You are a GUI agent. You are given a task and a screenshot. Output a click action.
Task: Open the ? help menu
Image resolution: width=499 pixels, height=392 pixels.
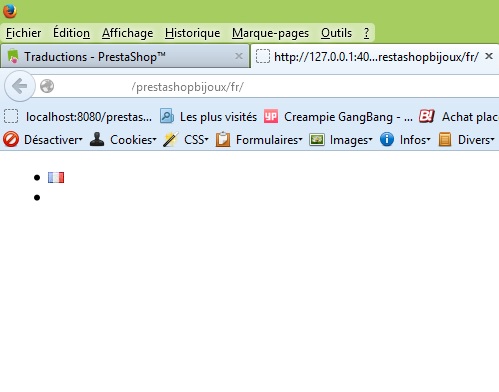pos(366,33)
